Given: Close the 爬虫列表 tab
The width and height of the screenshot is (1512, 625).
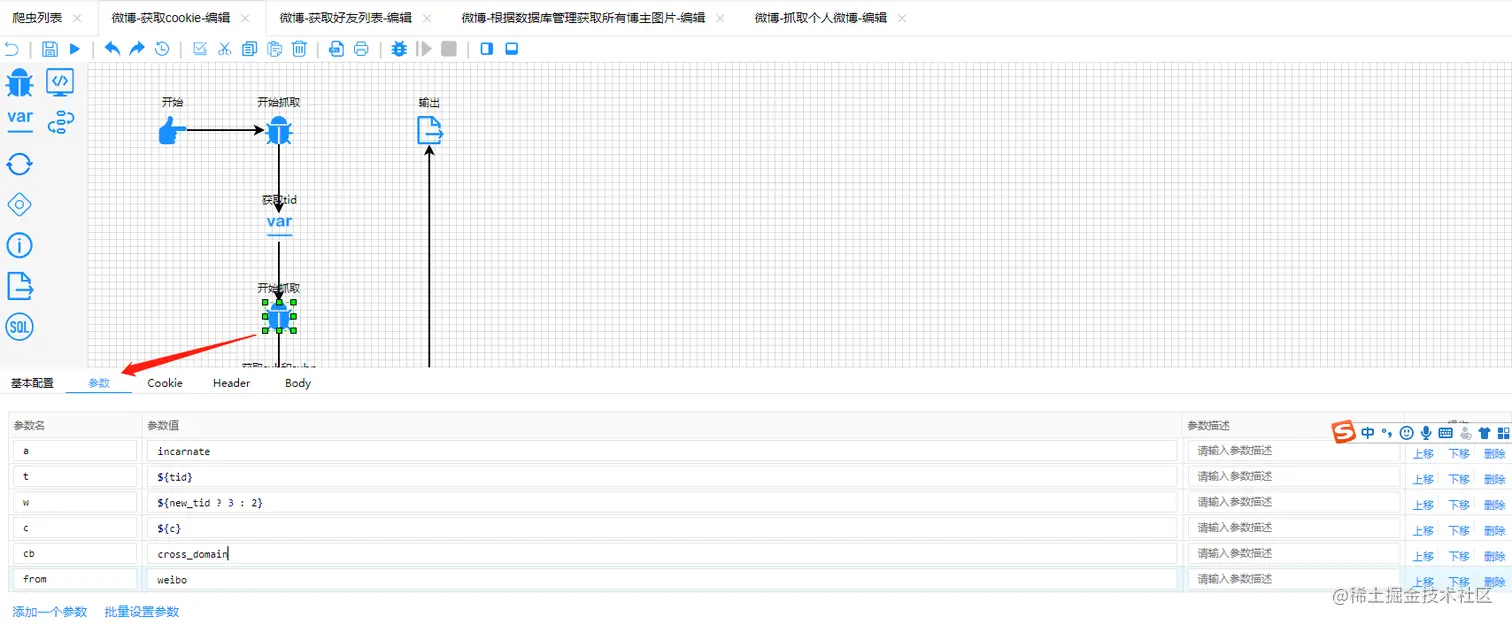Looking at the screenshot, I should coord(77,18).
